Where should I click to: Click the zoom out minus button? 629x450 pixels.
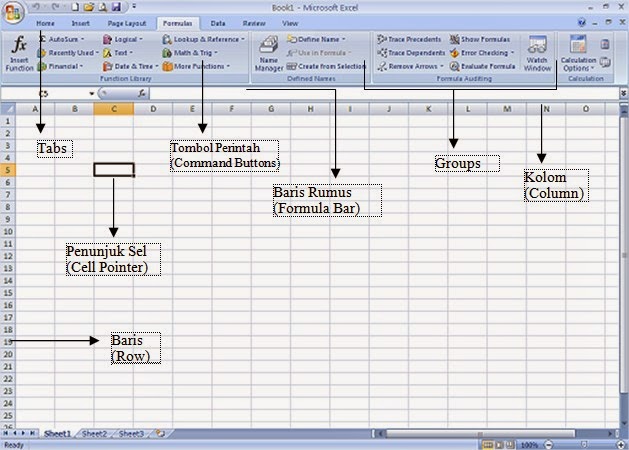tap(548, 445)
